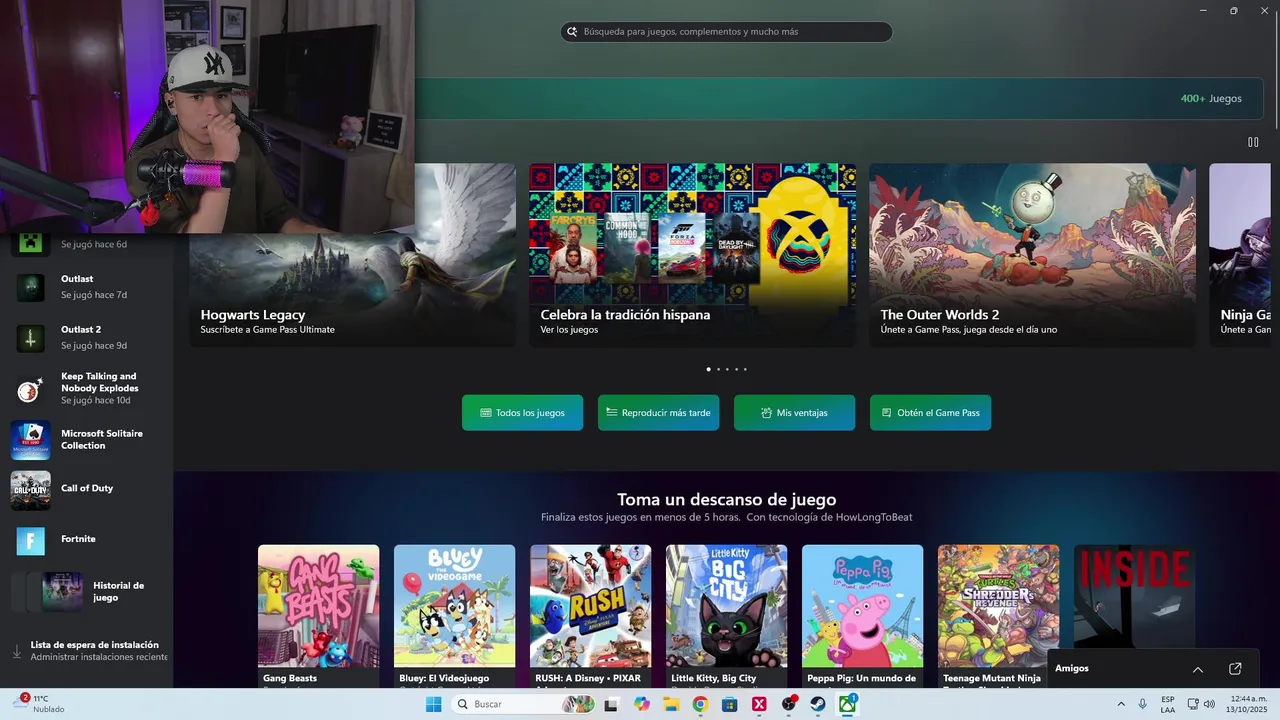Image resolution: width=1280 pixels, height=720 pixels.
Task: Open Task View on the taskbar
Action: pos(611,704)
